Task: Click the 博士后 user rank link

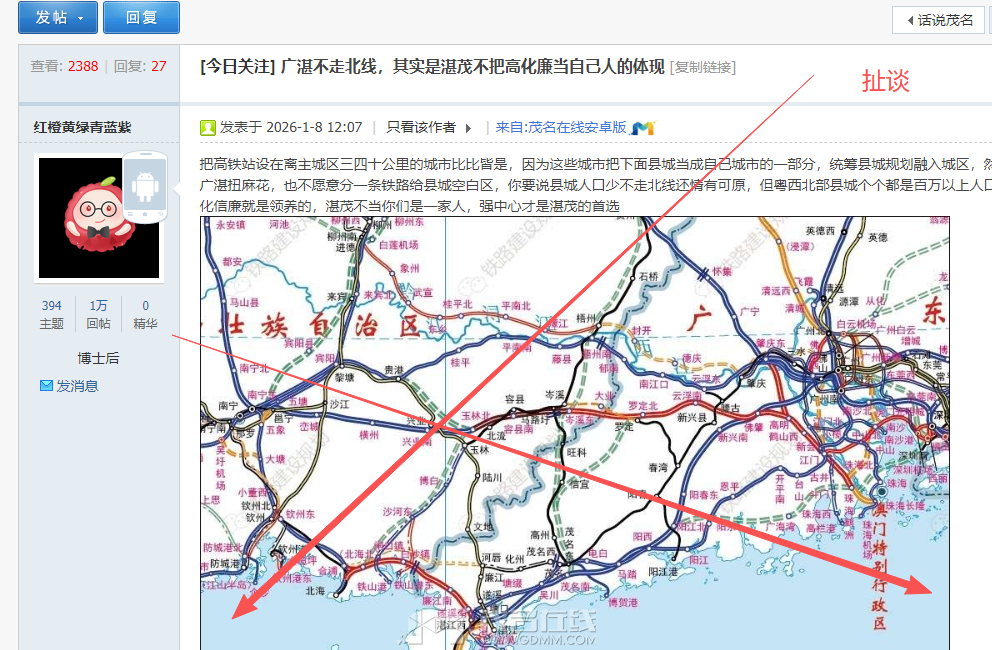Action: tap(98, 358)
